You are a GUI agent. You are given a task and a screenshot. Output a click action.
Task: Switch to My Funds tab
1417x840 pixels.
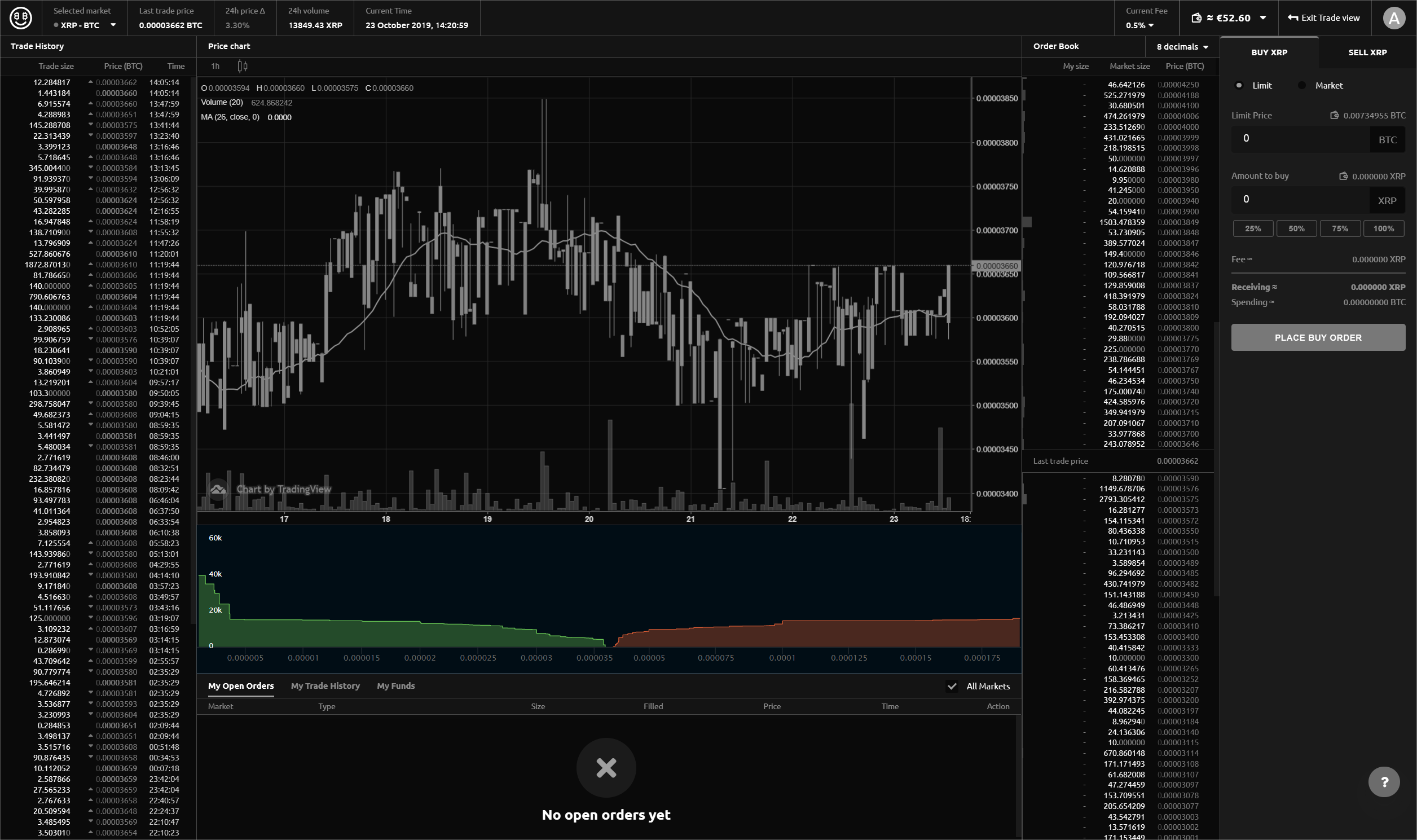click(x=396, y=686)
